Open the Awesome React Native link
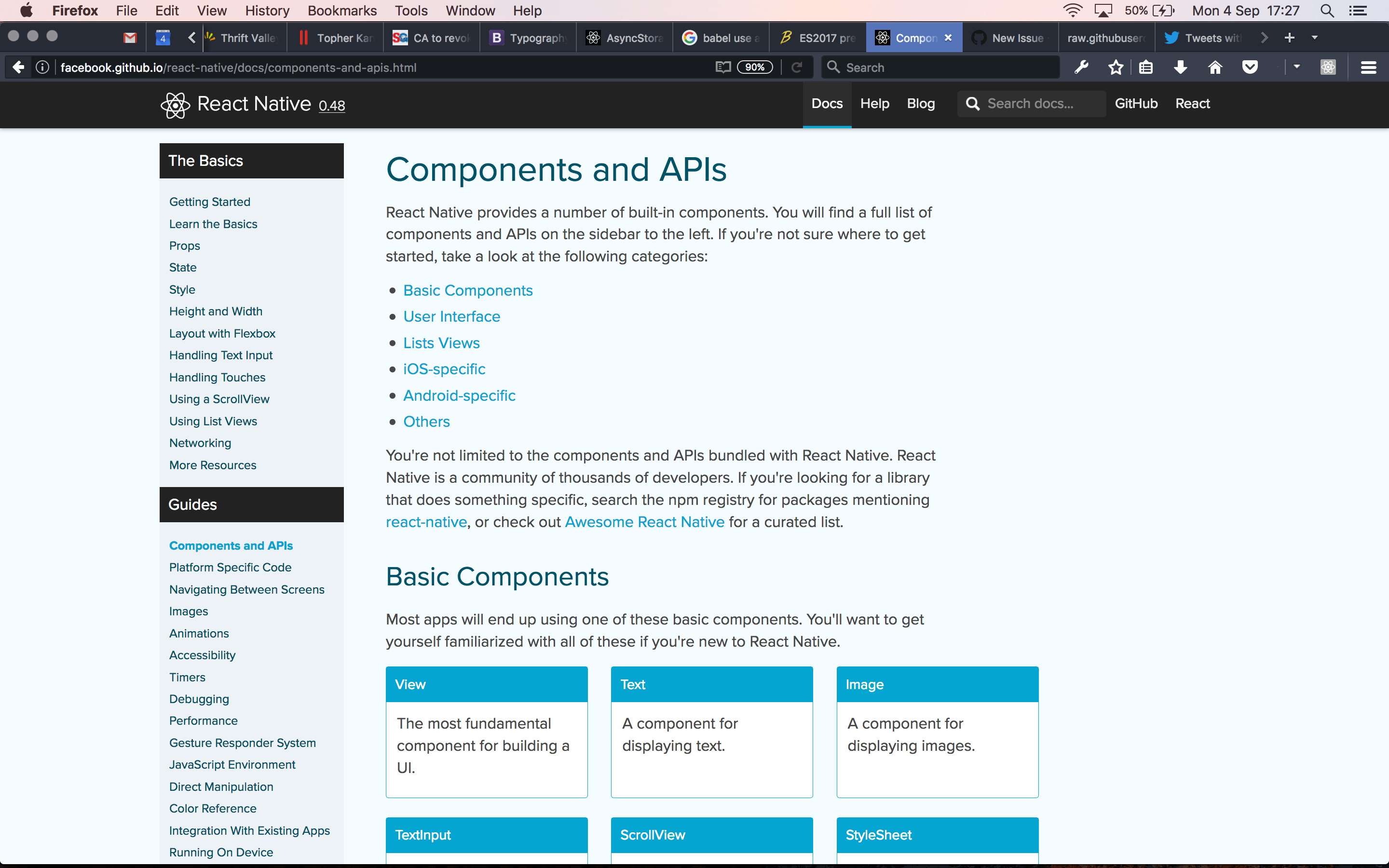Viewport: 1389px width, 868px height. pos(644,522)
